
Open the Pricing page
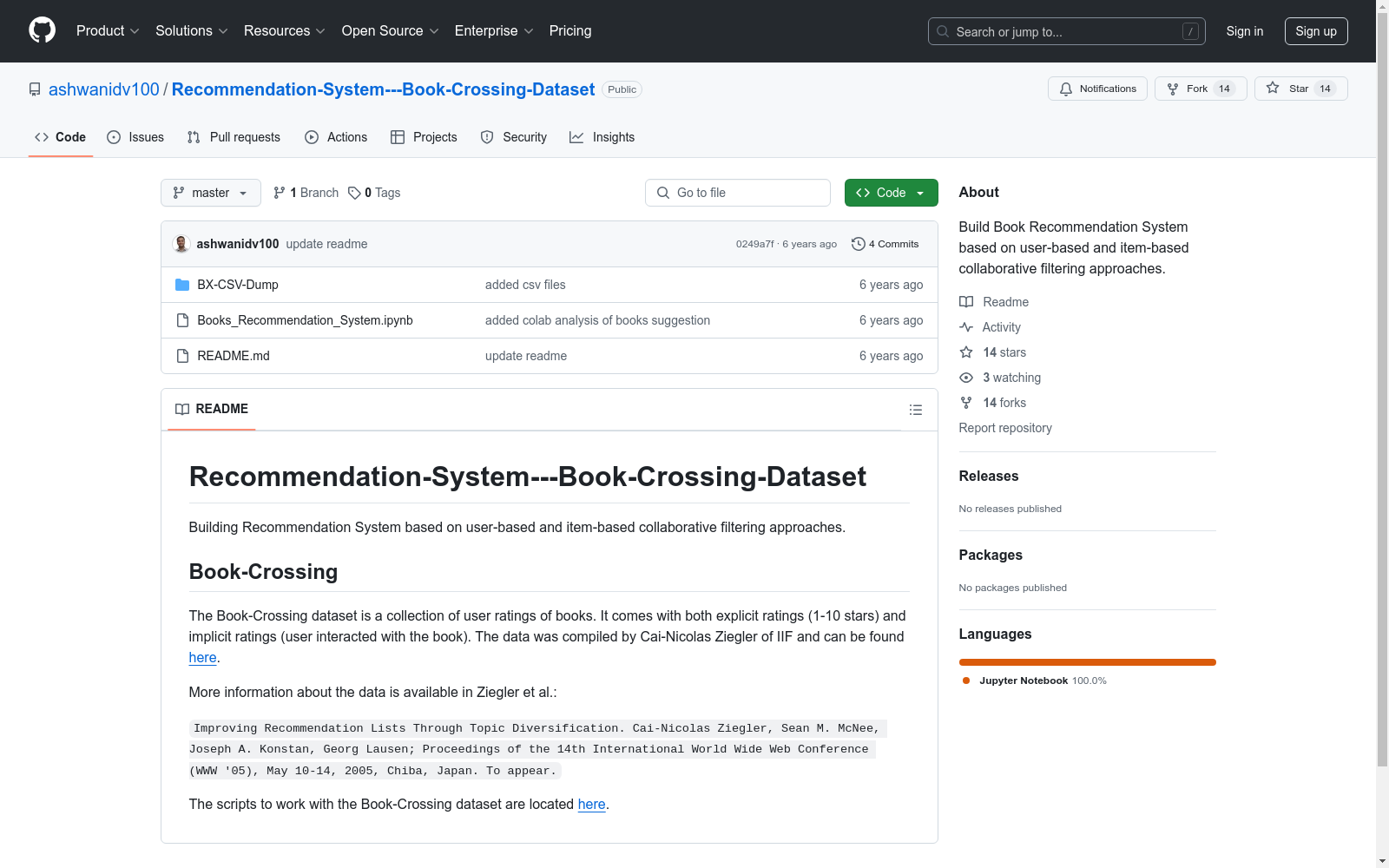(570, 30)
